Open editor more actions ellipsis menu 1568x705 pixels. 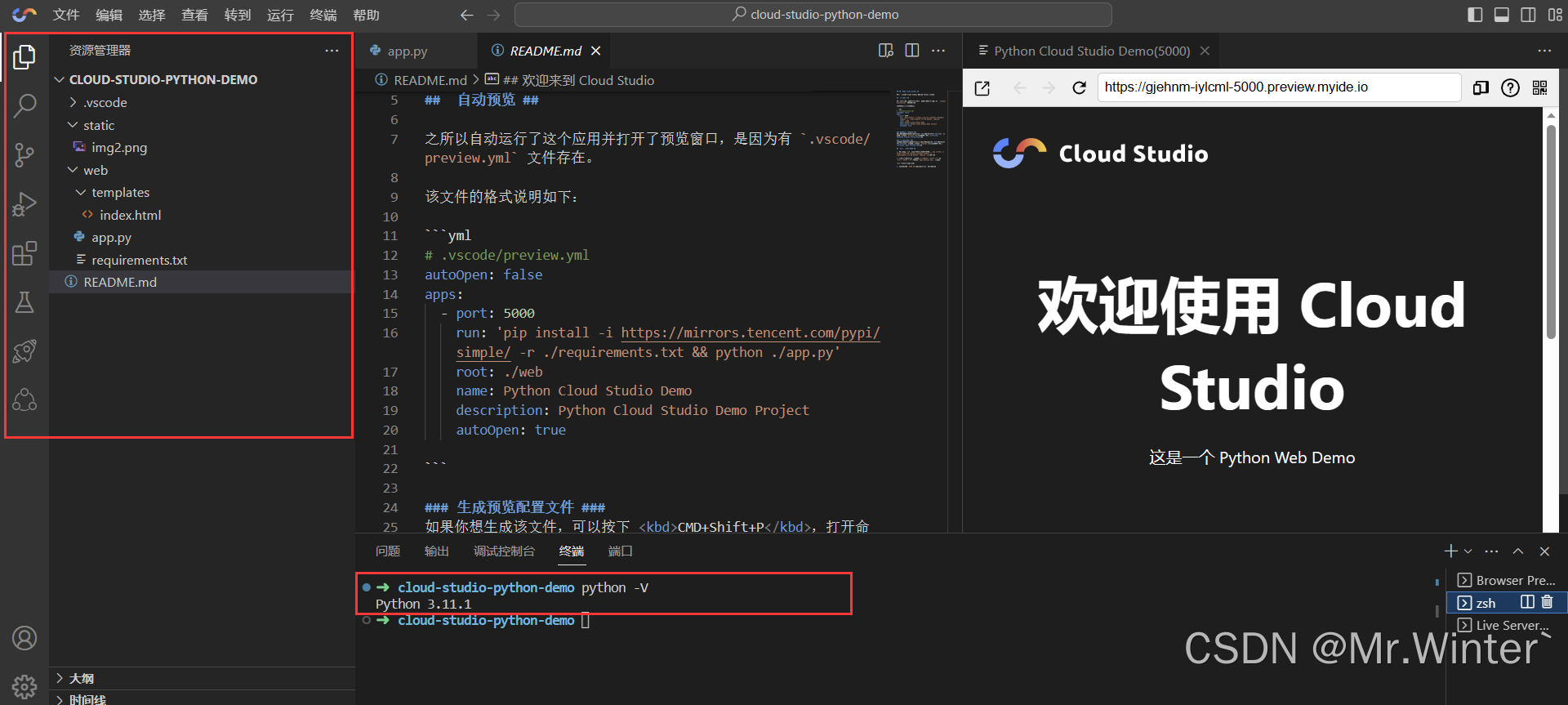click(x=938, y=51)
